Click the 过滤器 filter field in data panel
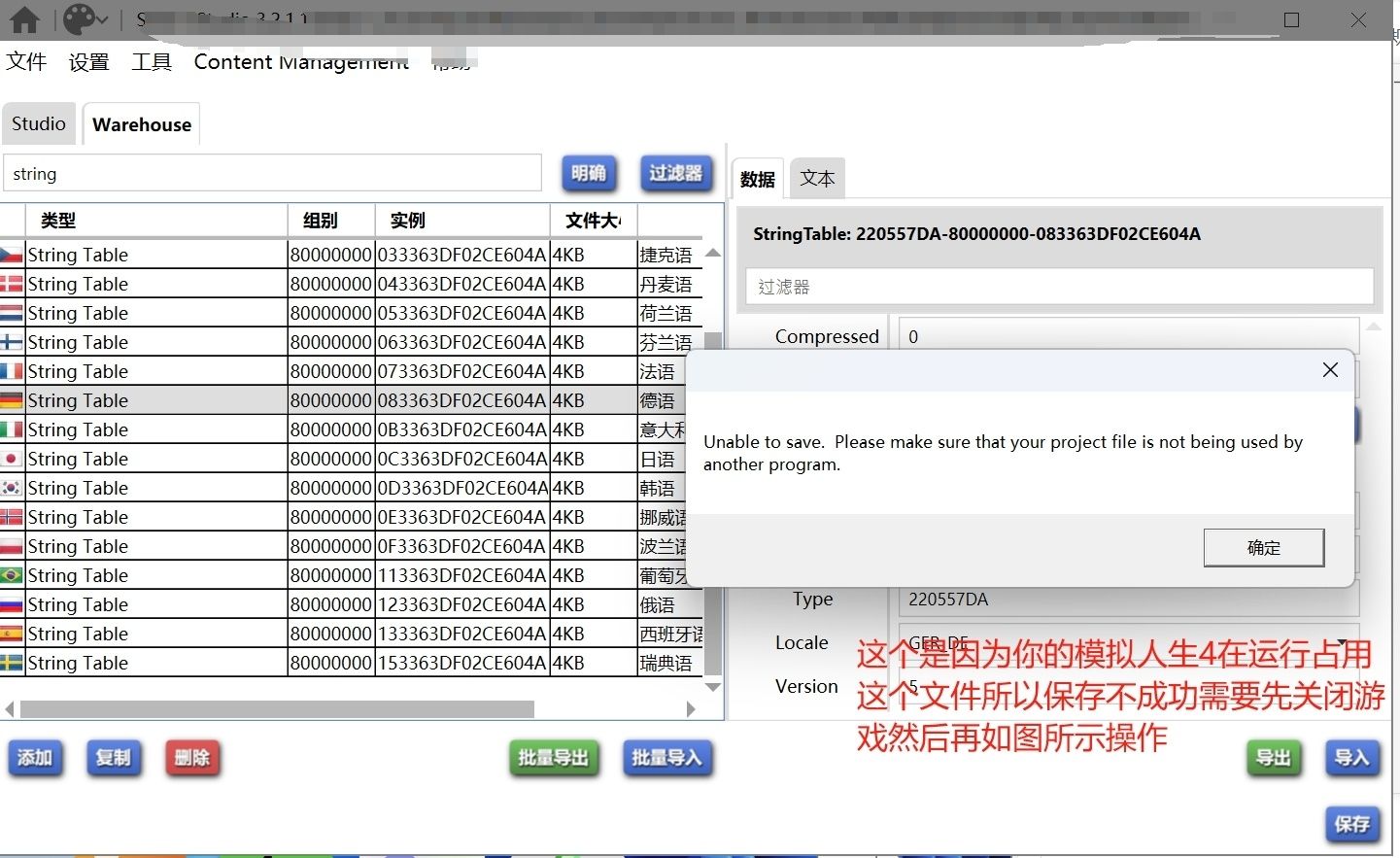This screenshot has height=858, width=1400. click(1060, 287)
